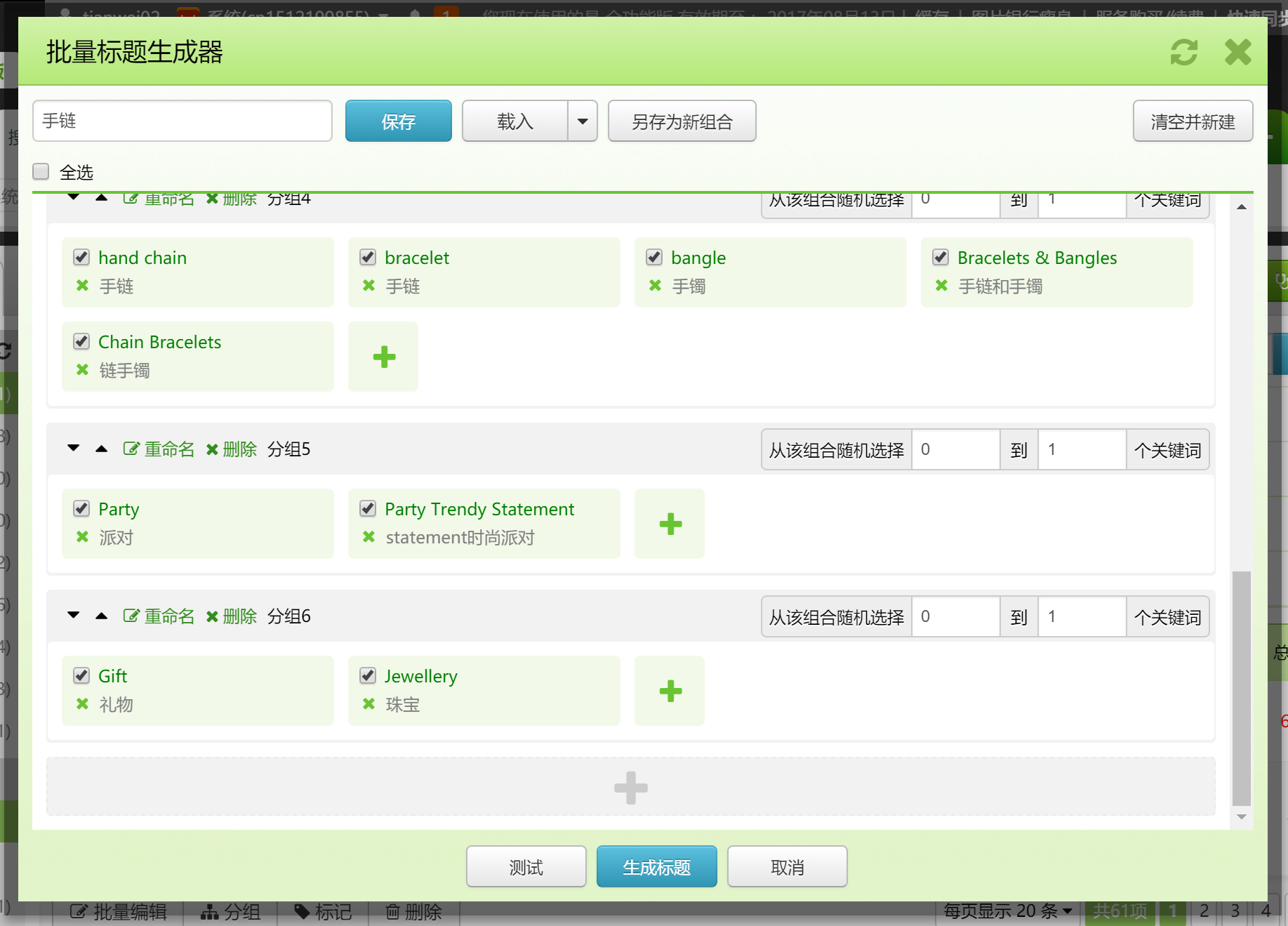Click the vertical scrollbar thumb

[x=1241, y=689]
